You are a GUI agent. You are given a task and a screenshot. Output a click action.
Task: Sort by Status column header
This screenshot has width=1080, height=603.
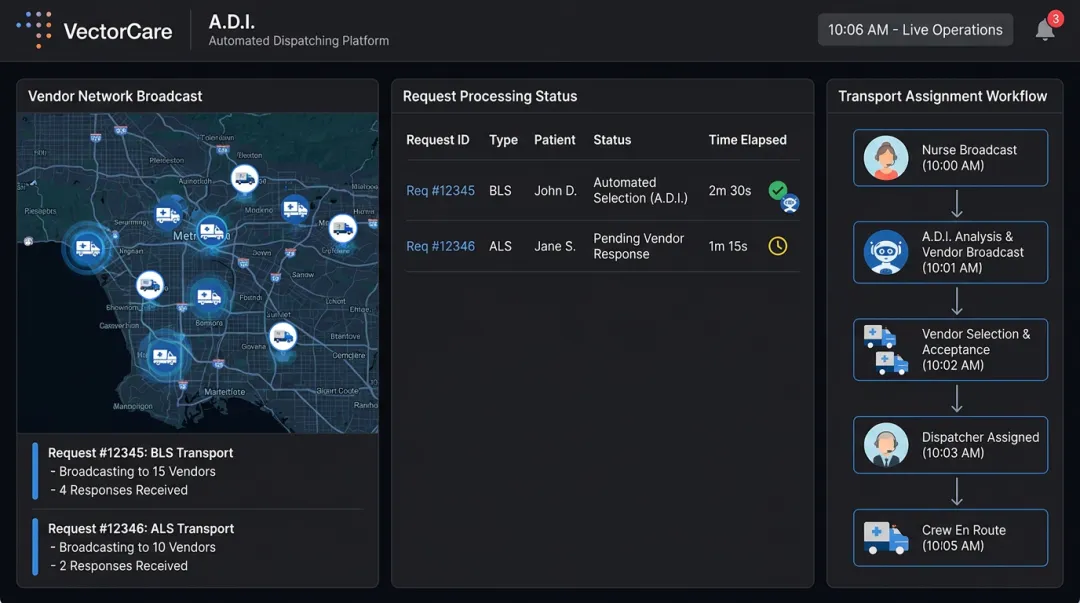(612, 140)
